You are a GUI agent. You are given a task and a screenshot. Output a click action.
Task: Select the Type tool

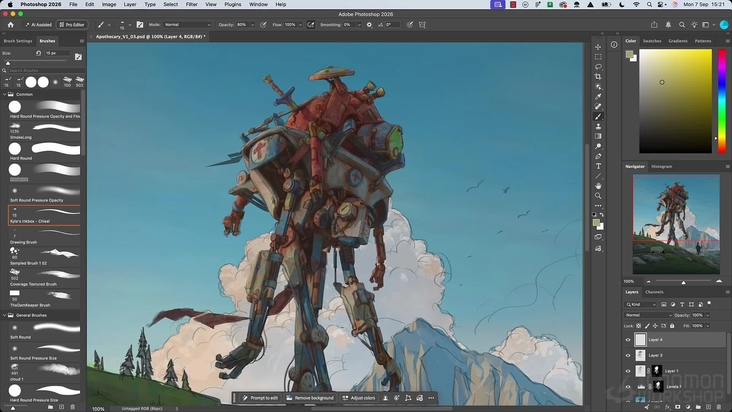(x=598, y=166)
